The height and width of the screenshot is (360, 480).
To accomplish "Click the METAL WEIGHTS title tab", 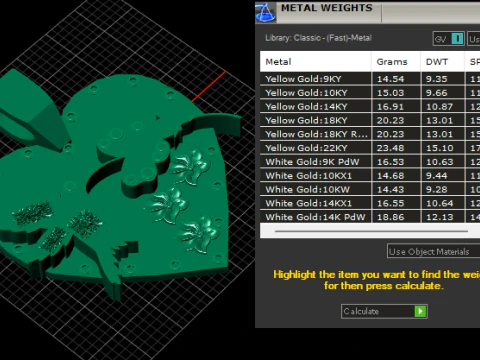I will (327, 8).
